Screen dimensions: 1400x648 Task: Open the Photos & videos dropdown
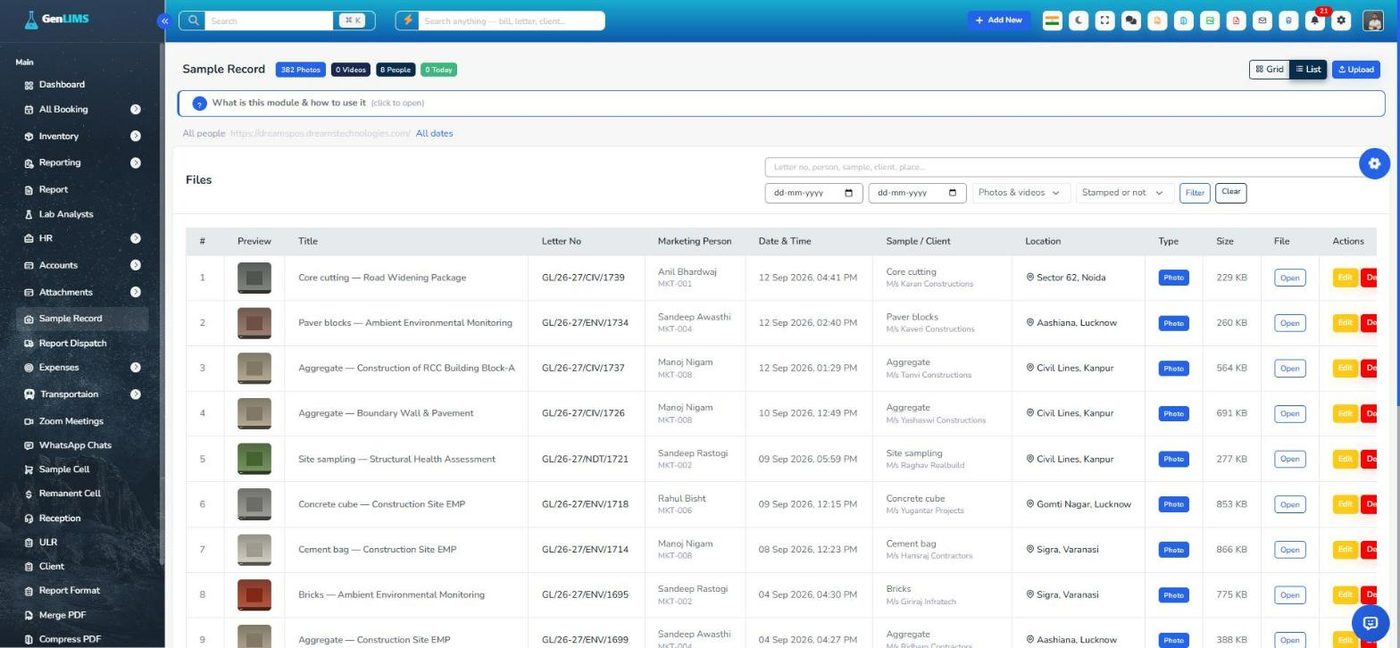(1021, 193)
